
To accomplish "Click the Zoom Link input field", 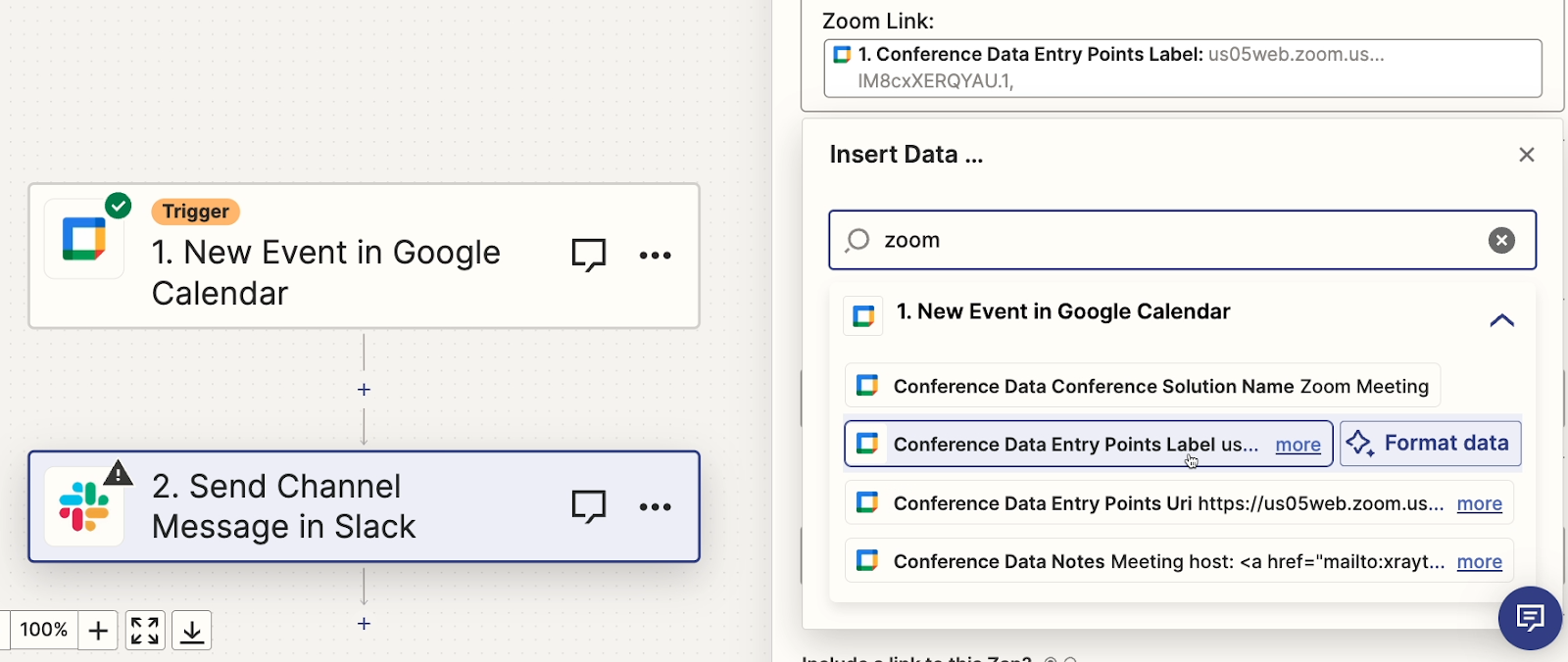I will tap(1183, 68).
